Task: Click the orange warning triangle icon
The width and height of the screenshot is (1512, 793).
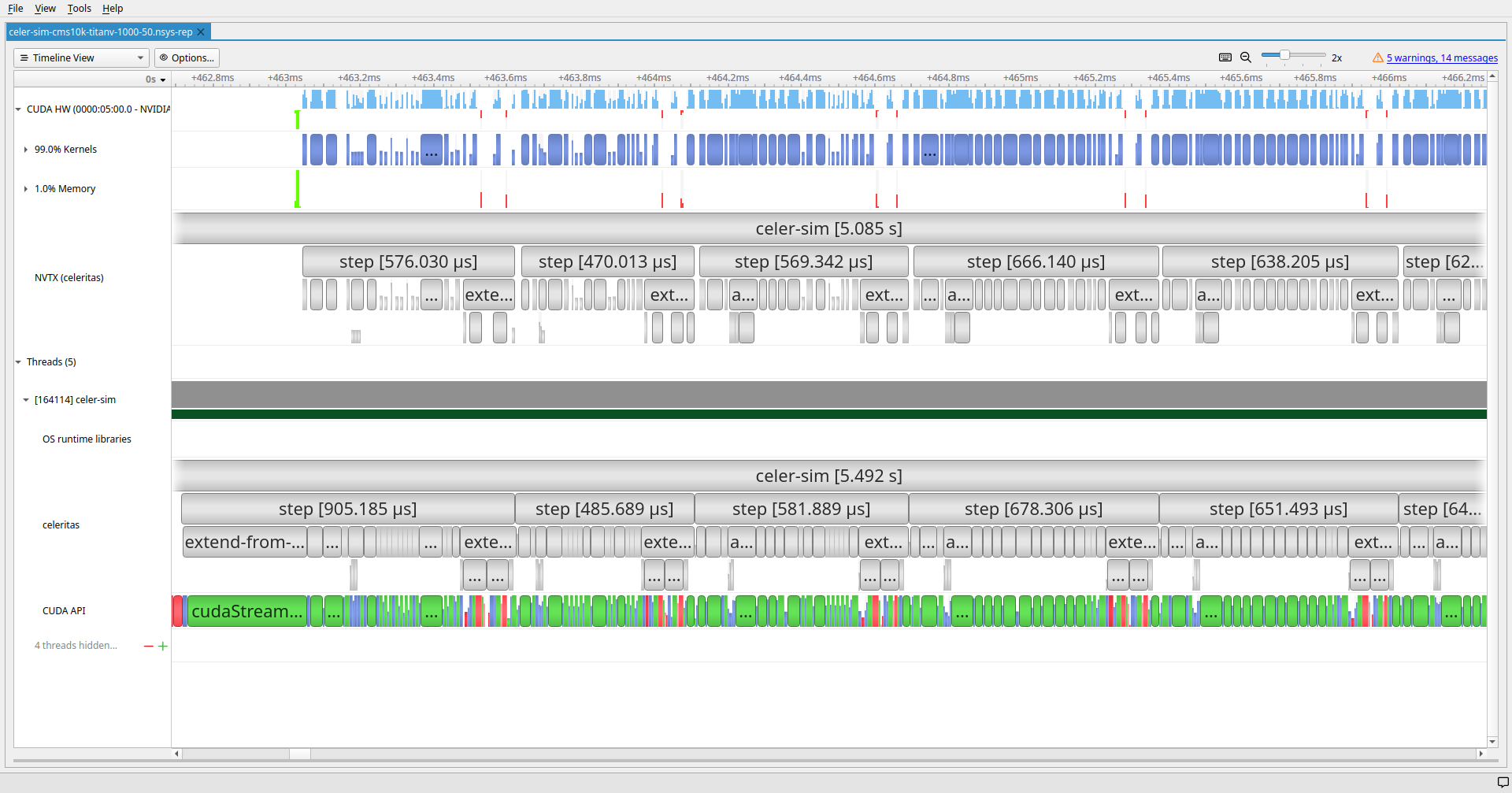Action: pyautogui.click(x=1377, y=58)
